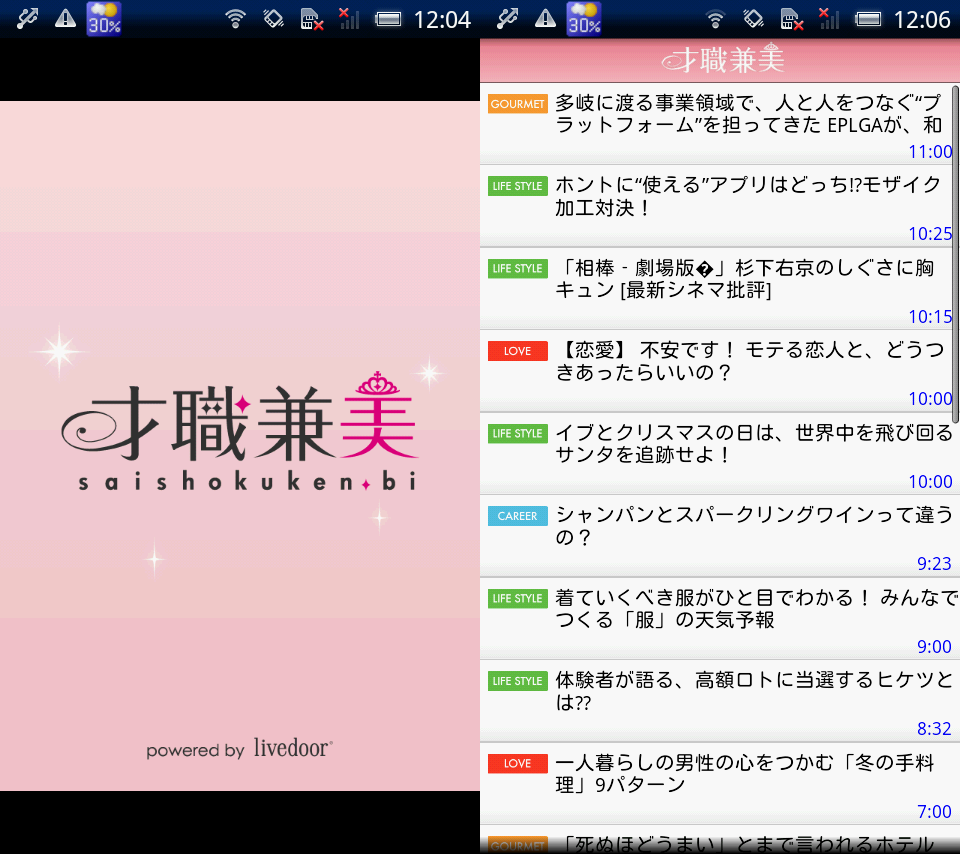Image resolution: width=960 pixels, height=854 pixels.
Task: Tap the LOVE tag on the 恋愛 article
Action: (517, 351)
